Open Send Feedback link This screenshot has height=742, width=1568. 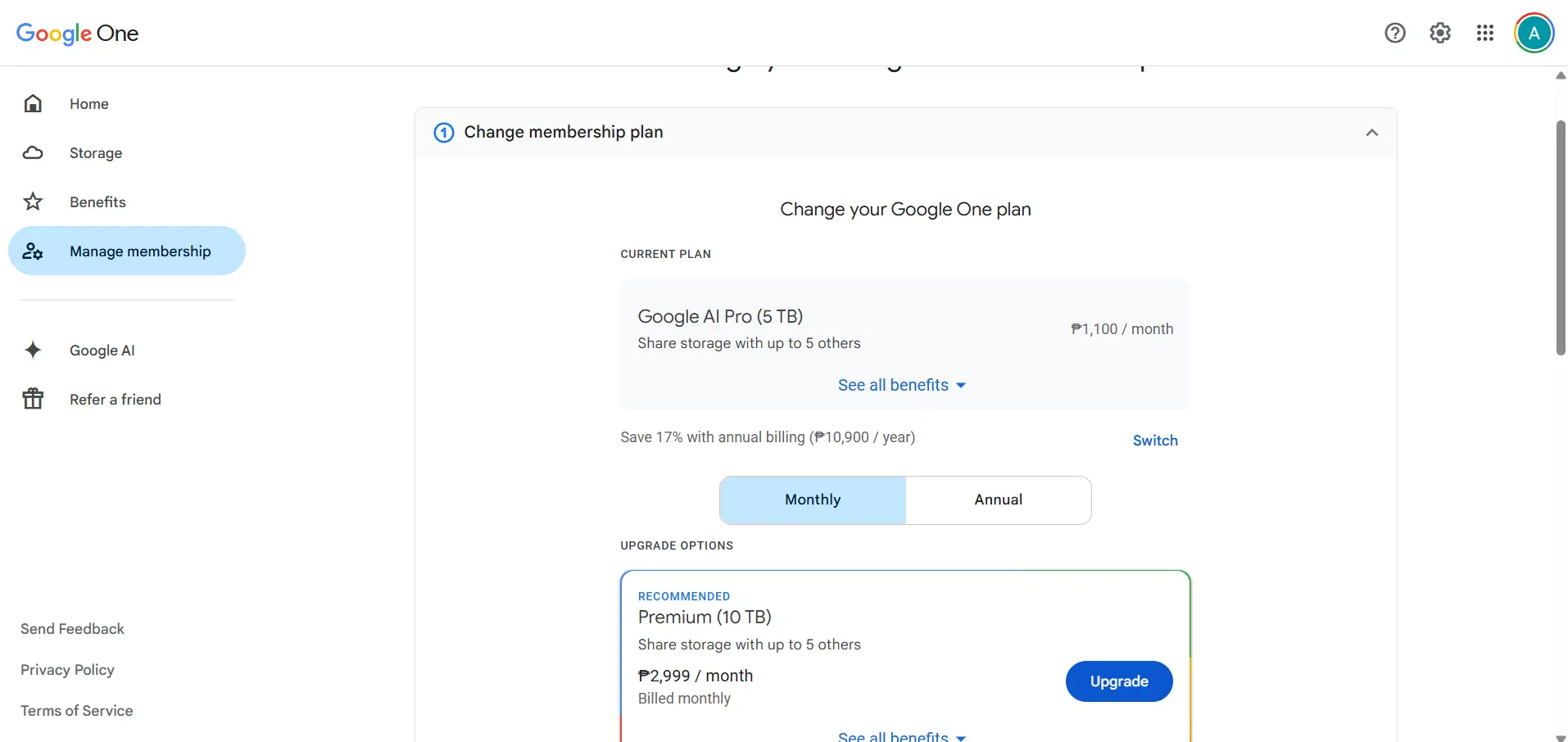coord(72,628)
